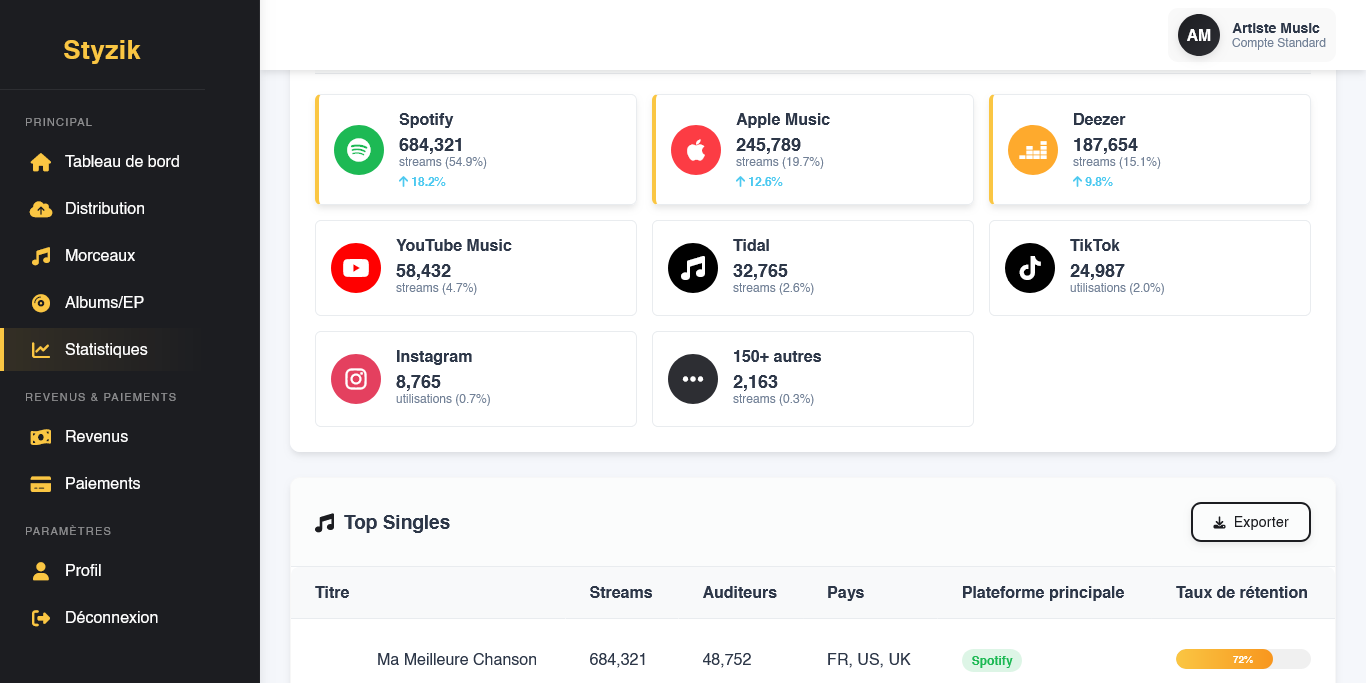
Task: Click the credit card icon beside Paiements
Action: pyautogui.click(x=41, y=484)
